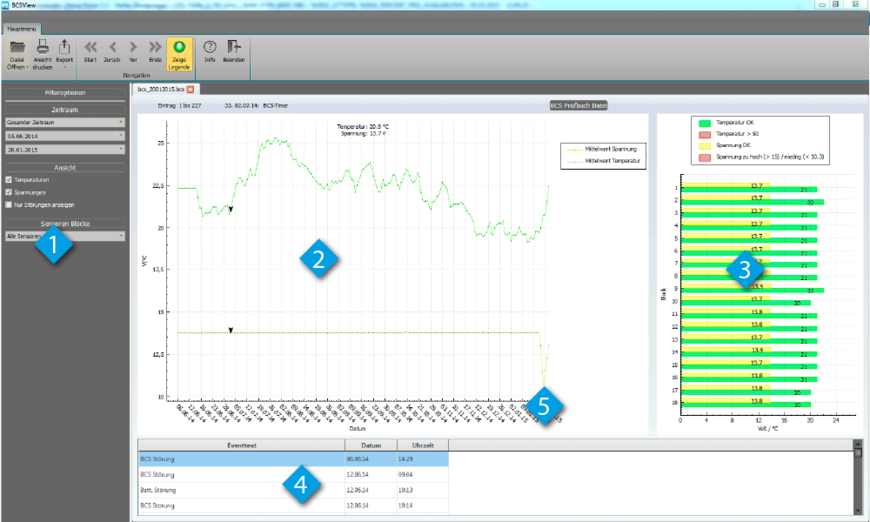Step forward with the Vor arrow
The height and width of the screenshot is (522, 870).
(x=133, y=50)
